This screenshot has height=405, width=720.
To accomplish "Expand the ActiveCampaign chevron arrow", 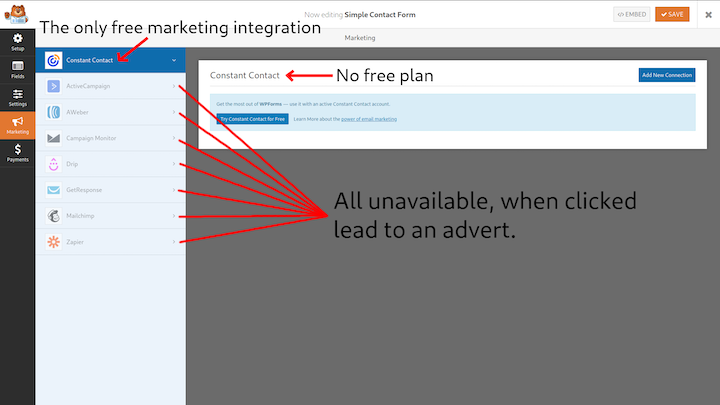I will 174,86.
